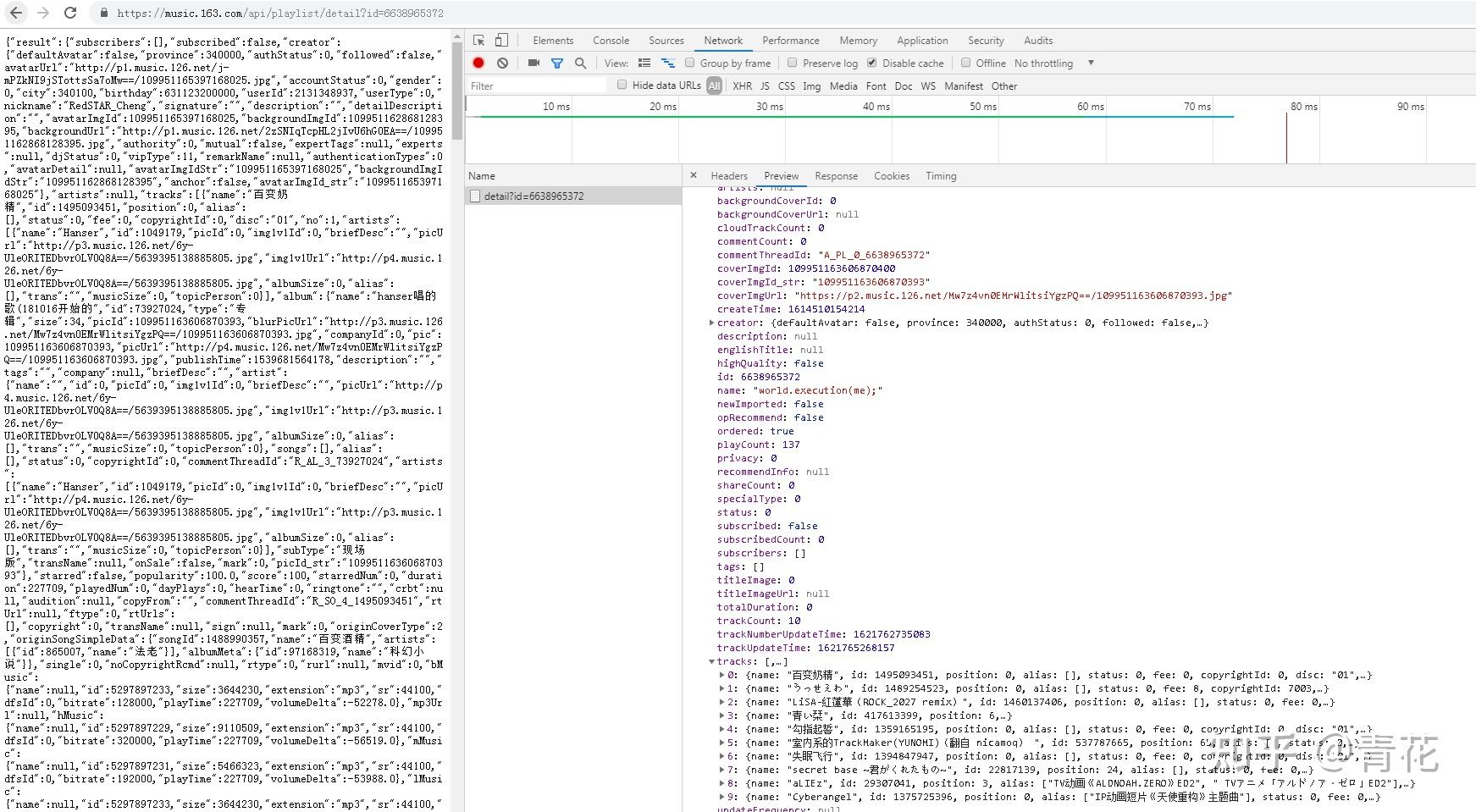Show the overview waterfall view icon
1476x812 pixels.
[x=668, y=63]
